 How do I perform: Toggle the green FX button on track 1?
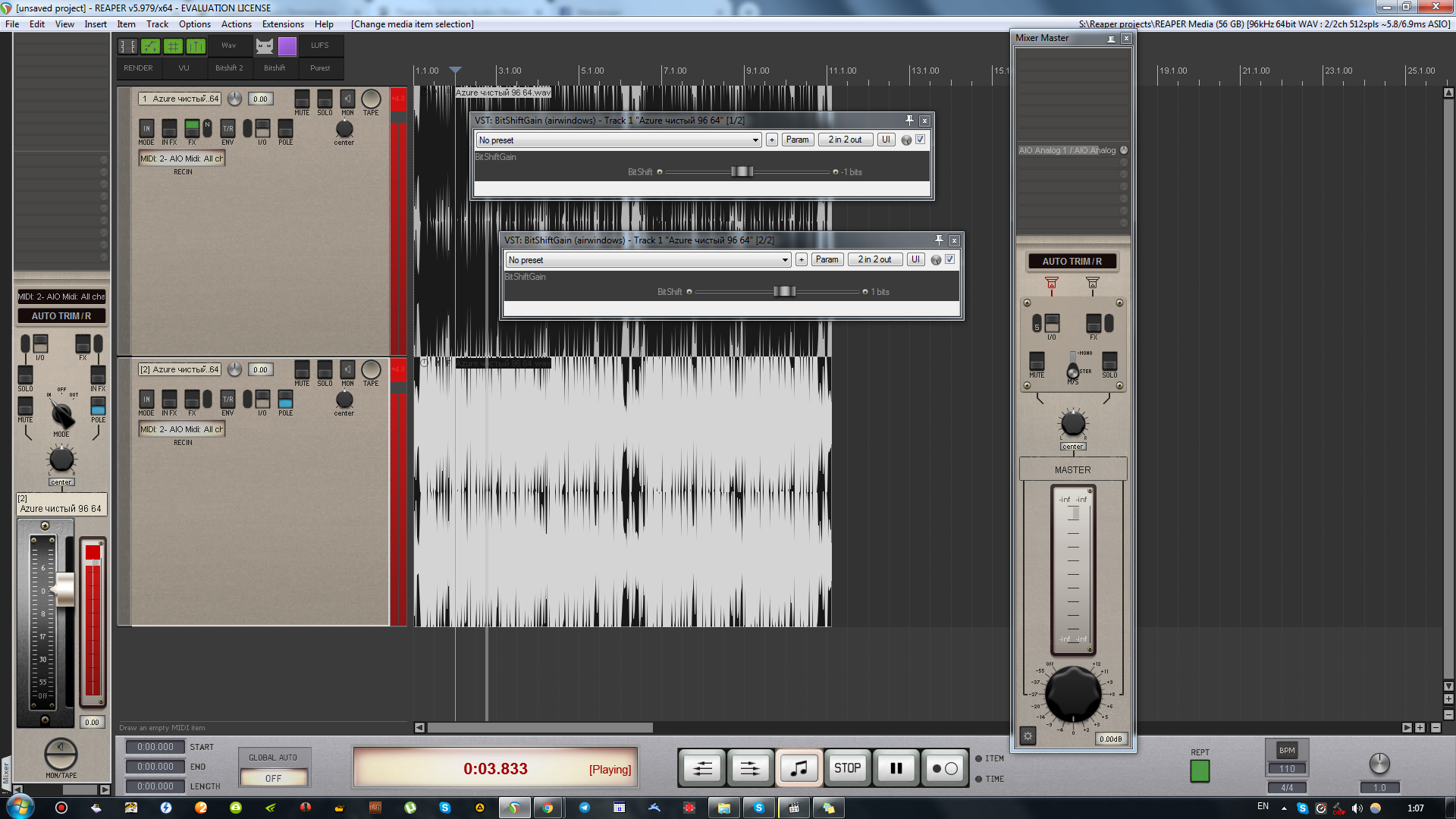pyautogui.click(x=192, y=128)
